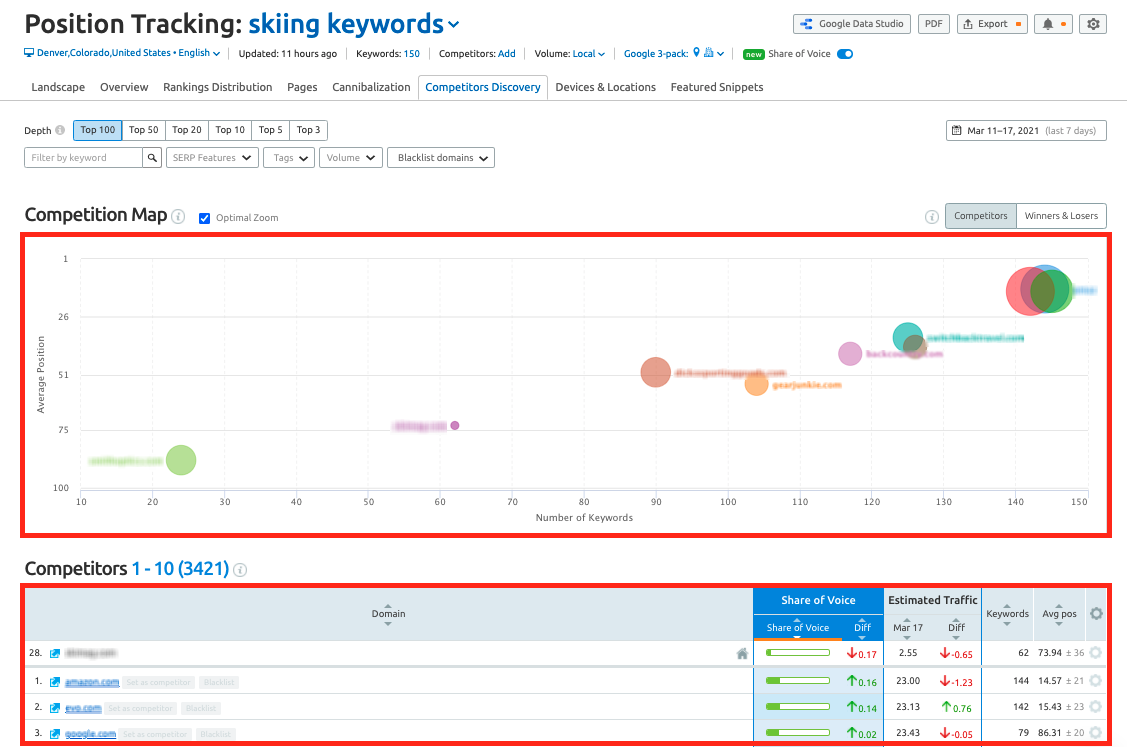The width and height of the screenshot is (1127, 747).
Task: Click the settings gear icon at top right
Action: [x=1094, y=24]
